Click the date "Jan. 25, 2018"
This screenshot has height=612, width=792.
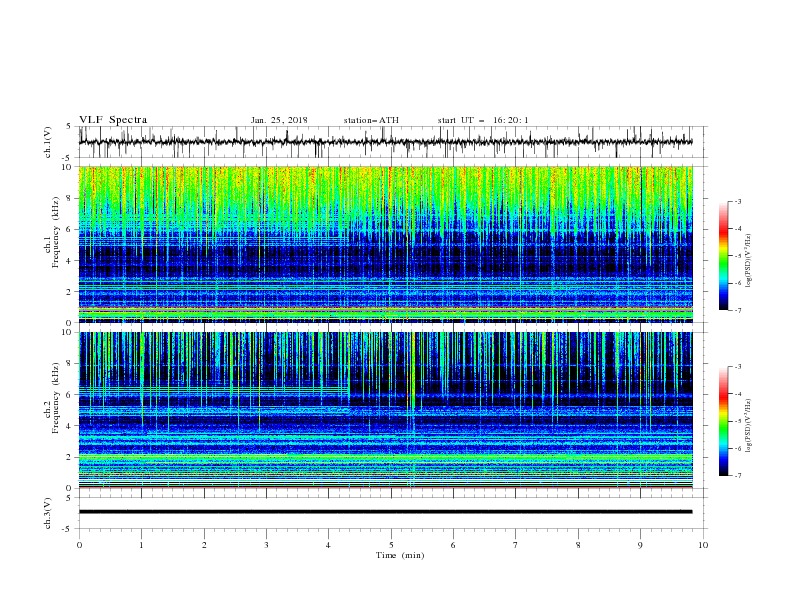click(x=279, y=120)
